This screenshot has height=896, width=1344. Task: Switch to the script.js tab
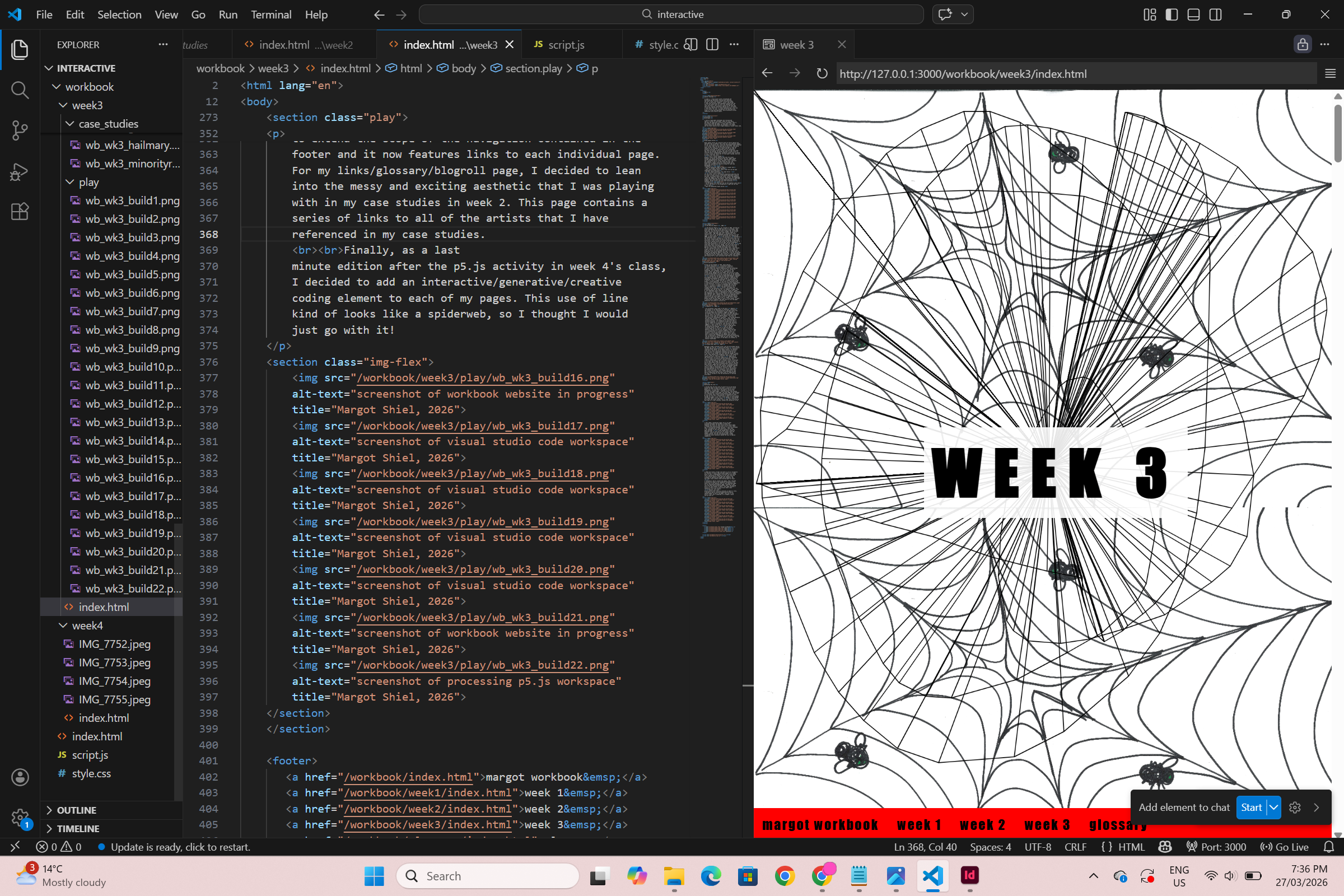tap(565, 45)
